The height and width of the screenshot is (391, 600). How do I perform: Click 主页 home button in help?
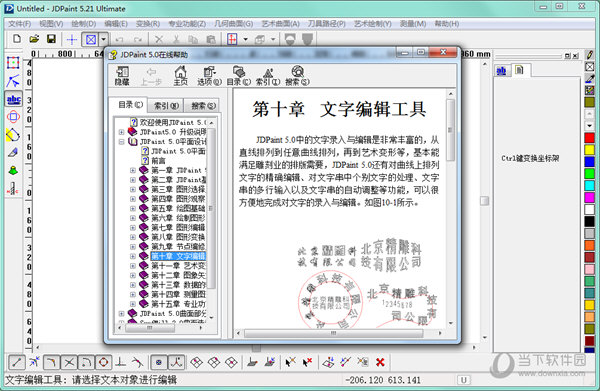[x=181, y=76]
